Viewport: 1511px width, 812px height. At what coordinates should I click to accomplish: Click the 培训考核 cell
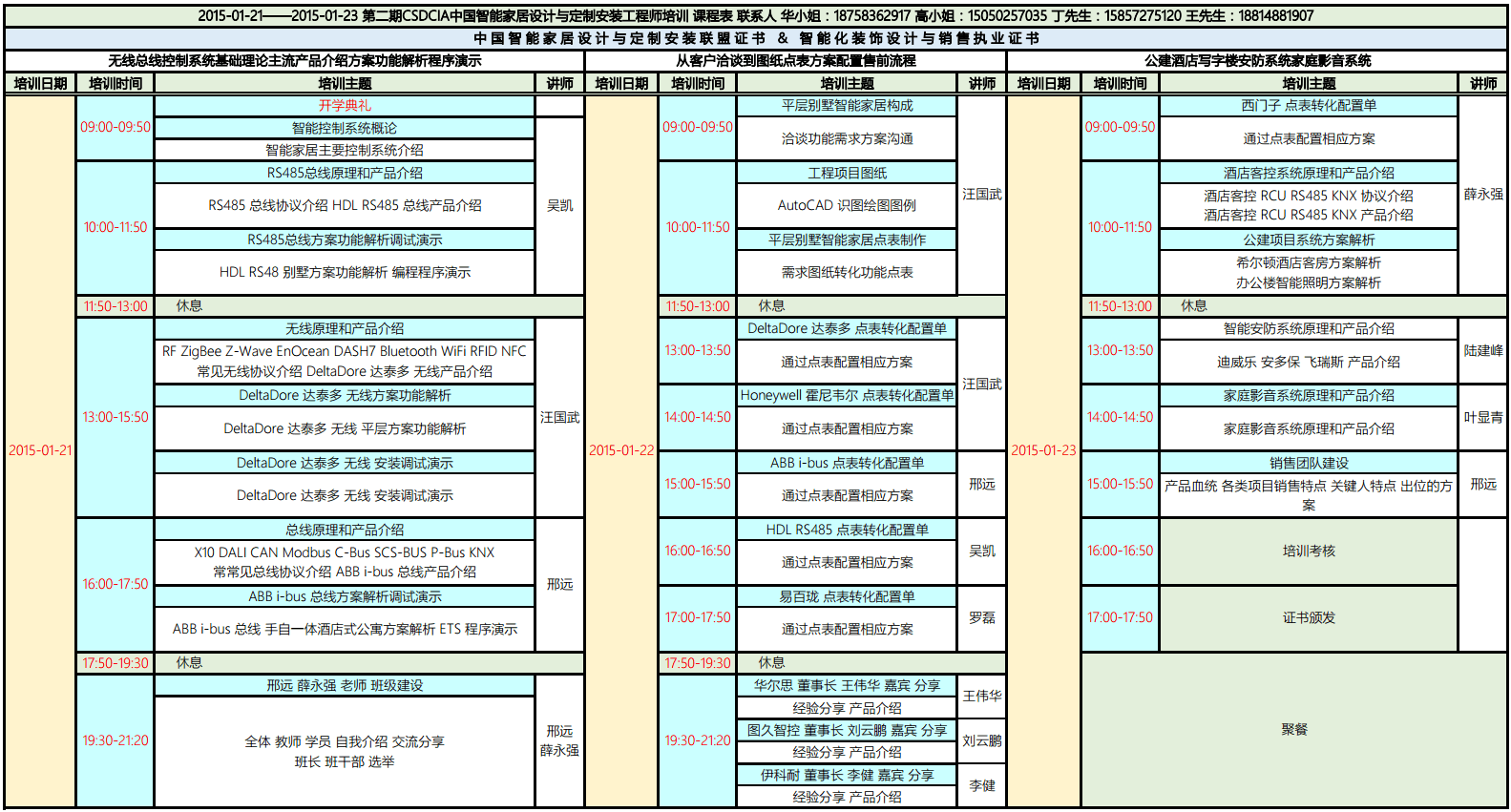[x=1309, y=552]
